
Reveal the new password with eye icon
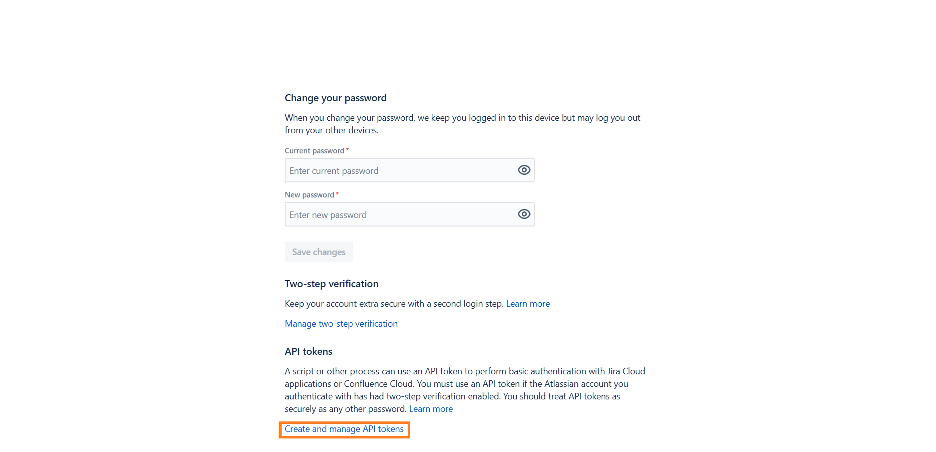[x=523, y=214]
